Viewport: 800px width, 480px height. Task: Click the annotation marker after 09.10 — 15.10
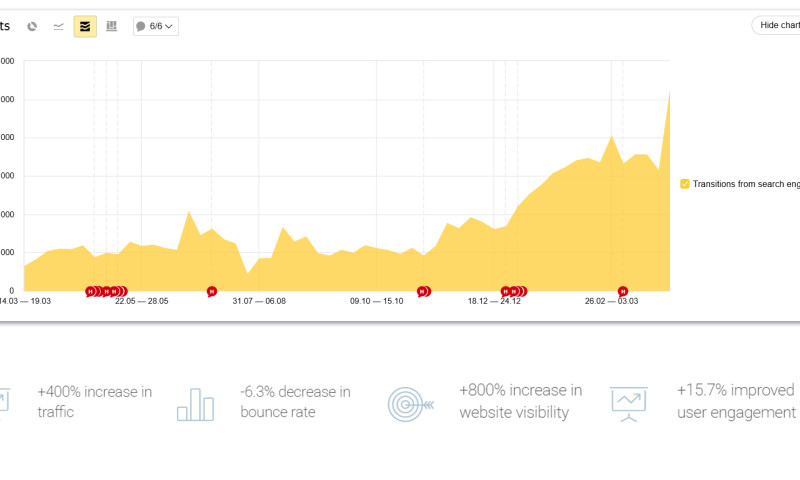[422, 291]
